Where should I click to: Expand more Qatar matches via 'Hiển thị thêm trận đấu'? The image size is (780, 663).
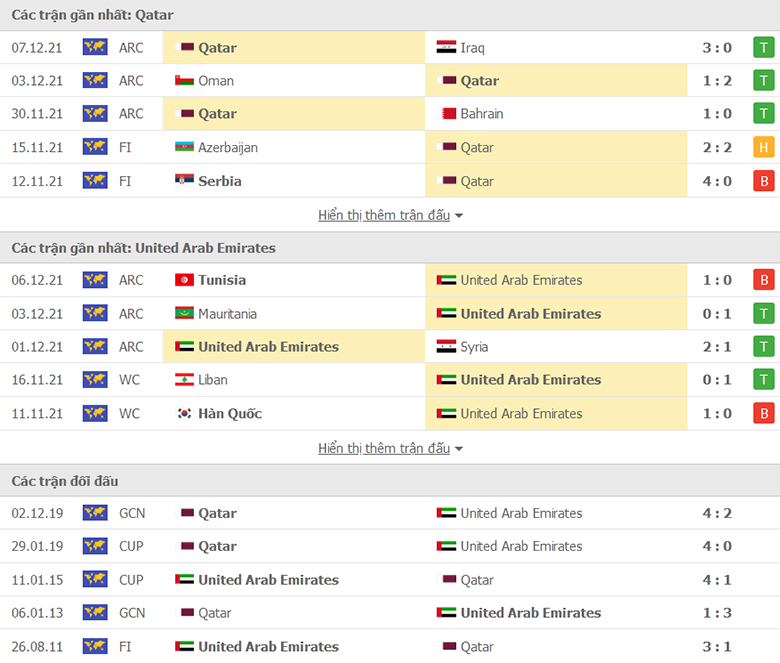pos(384,215)
